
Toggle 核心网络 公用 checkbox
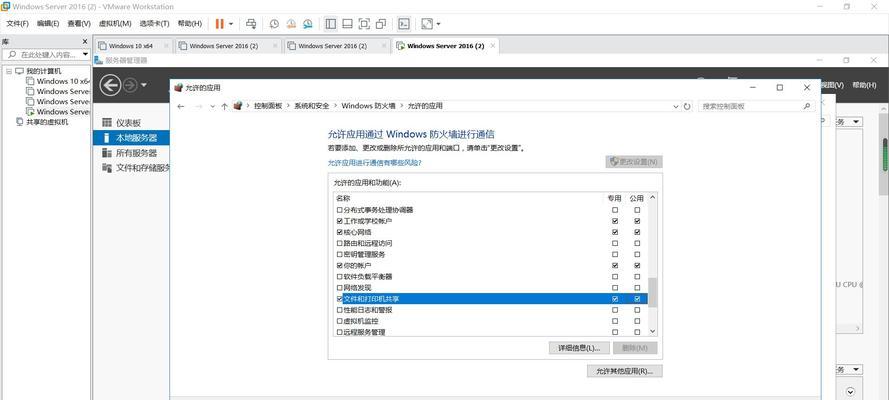[637, 232]
